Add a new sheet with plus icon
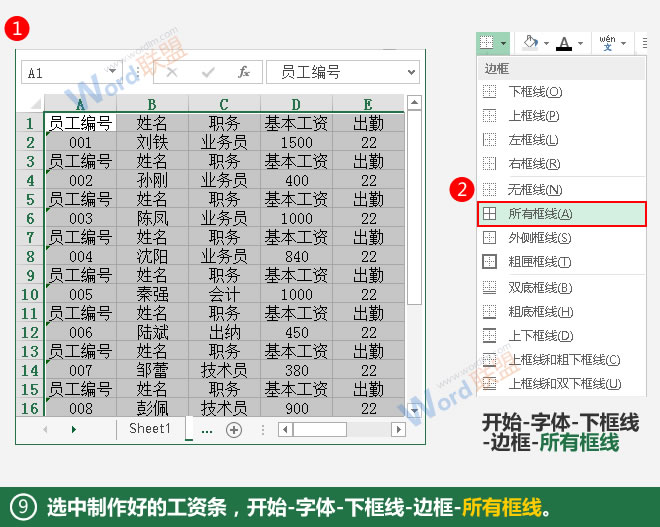Viewport: 660px width, 527px height. pyautogui.click(x=234, y=429)
